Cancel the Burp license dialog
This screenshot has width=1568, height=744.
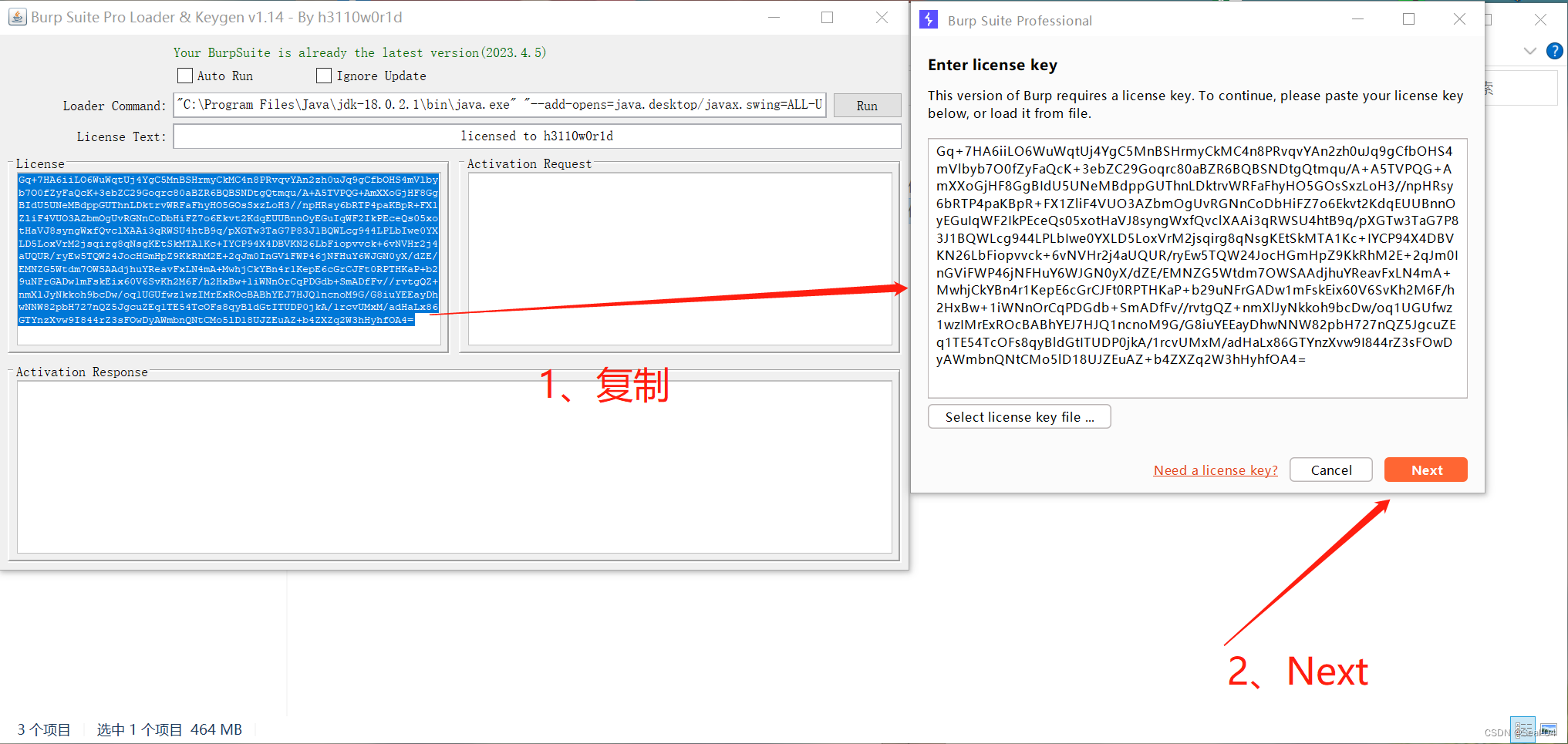click(x=1331, y=470)
